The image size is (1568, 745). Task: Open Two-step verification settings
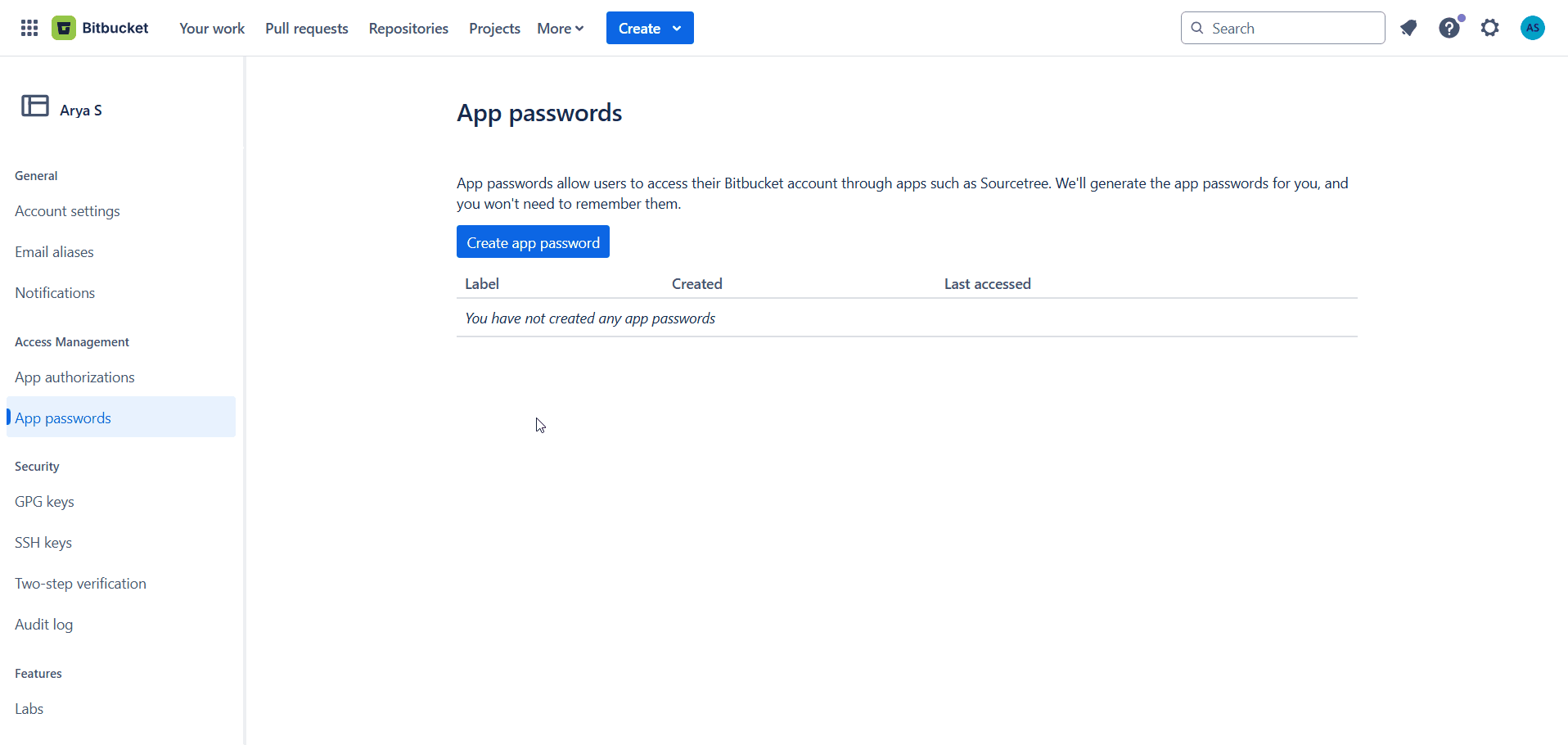point(80,583)
